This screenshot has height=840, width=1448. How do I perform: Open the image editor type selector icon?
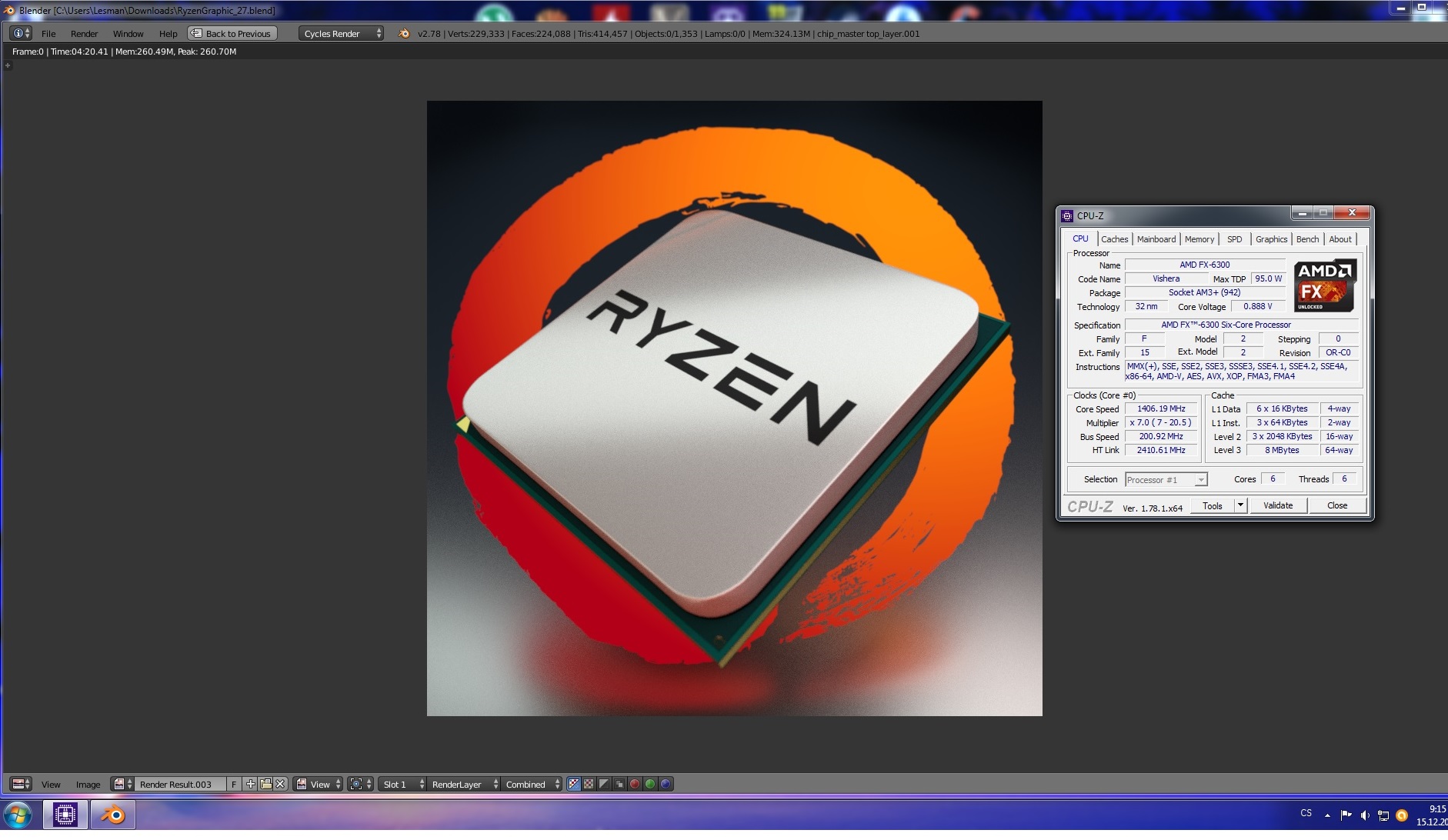(x=21, y=784)
